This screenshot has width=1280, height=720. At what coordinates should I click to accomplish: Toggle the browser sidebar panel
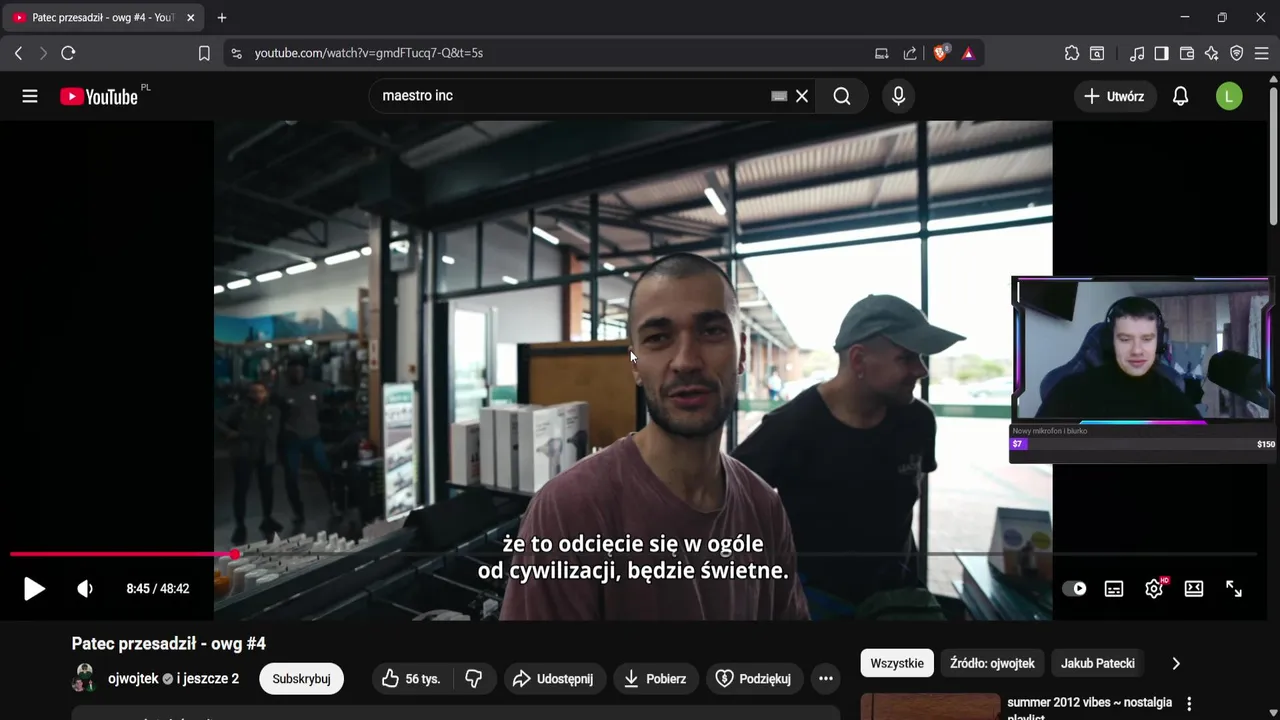(1161, 53)
